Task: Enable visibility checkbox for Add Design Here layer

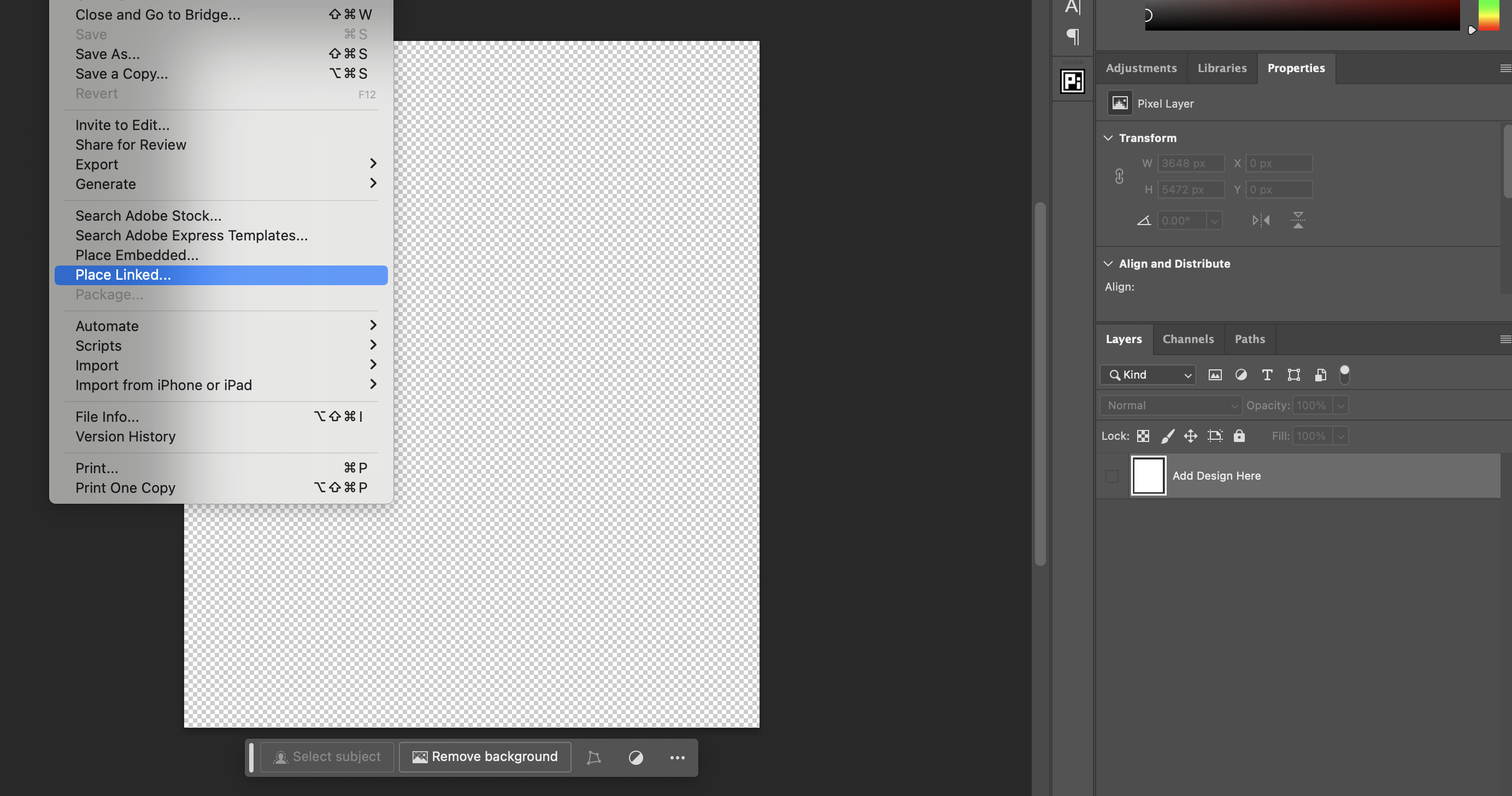Action: click(x=1111, y=476)
